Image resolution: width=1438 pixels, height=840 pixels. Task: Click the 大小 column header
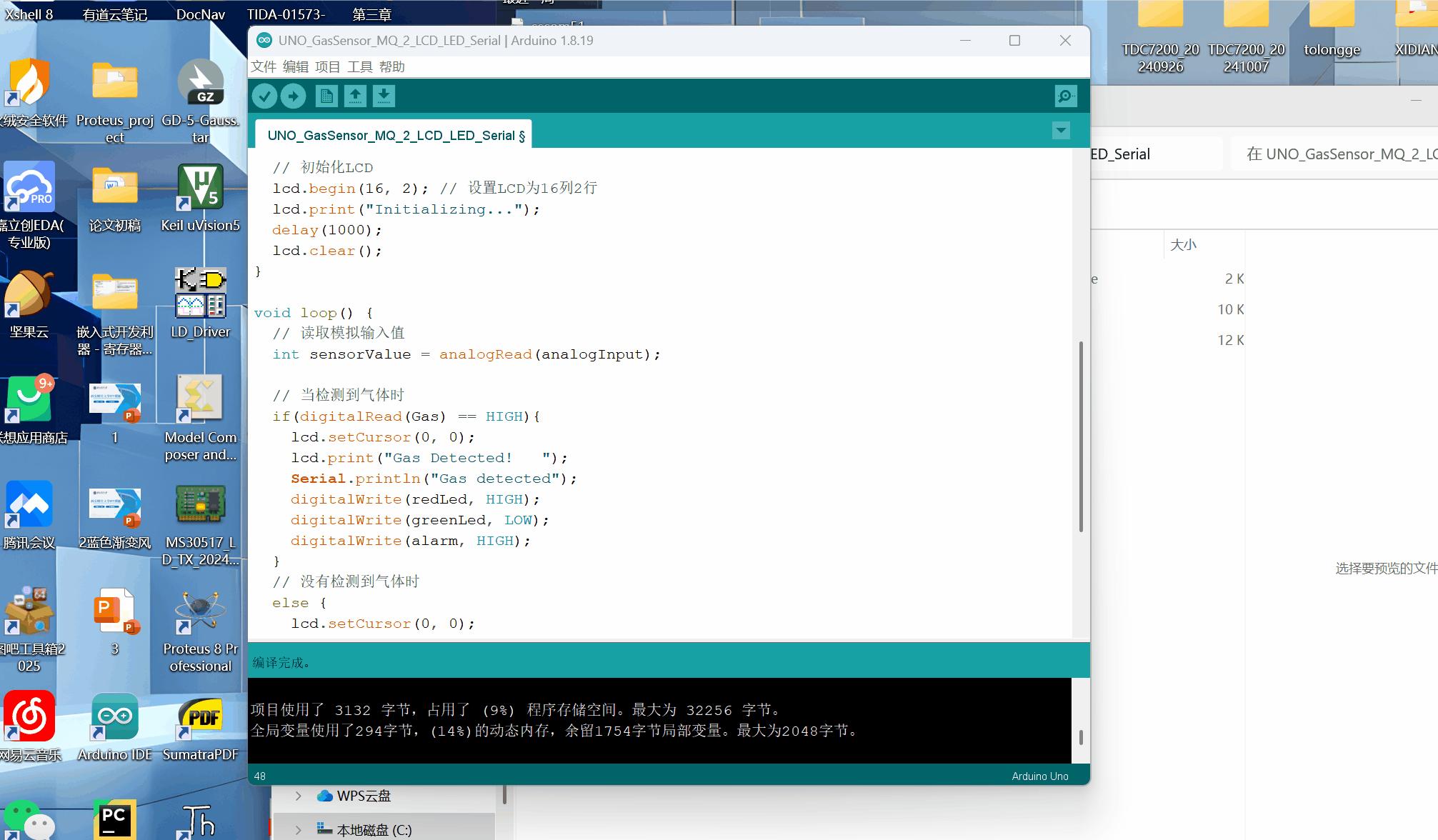point(1183,245)
